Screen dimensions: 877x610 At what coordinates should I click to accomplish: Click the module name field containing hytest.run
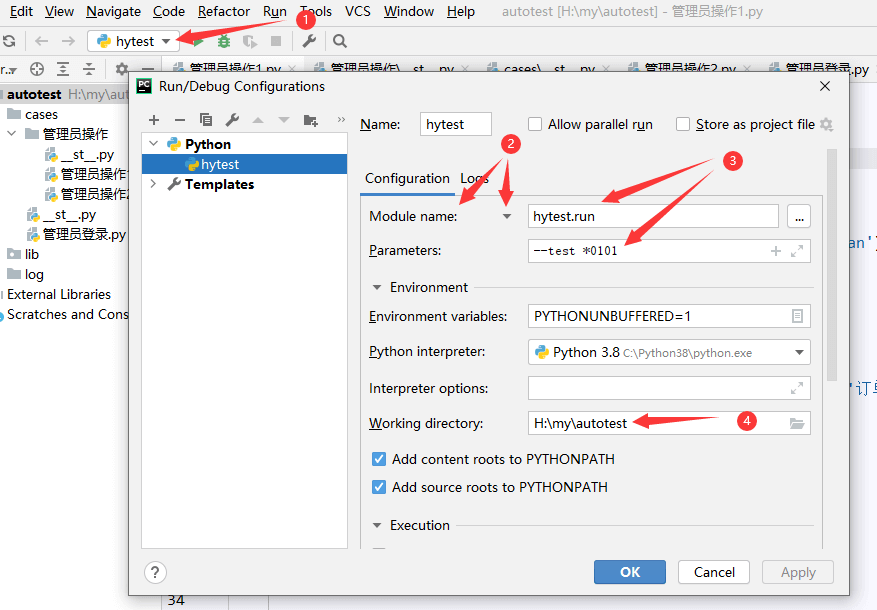(653, 216)
